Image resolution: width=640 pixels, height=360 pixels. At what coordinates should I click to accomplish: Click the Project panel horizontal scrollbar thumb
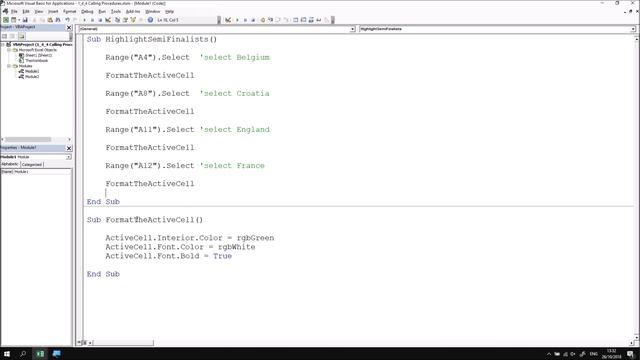click(28, 139)
